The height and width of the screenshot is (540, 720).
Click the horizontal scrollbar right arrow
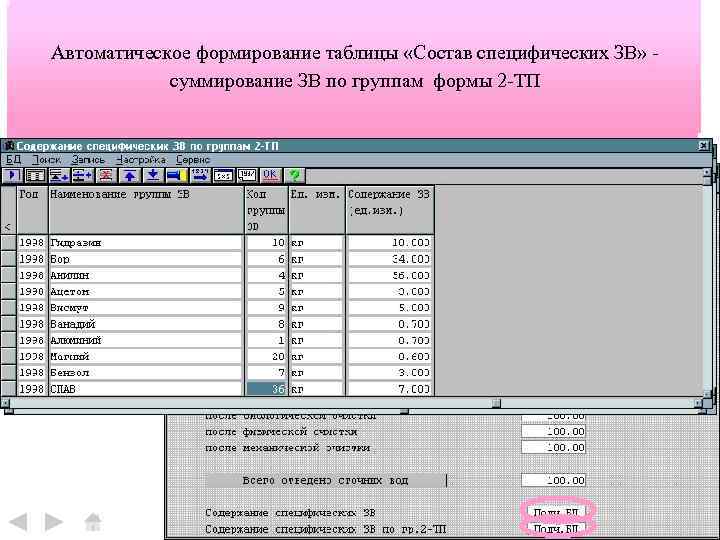point(698,404)
